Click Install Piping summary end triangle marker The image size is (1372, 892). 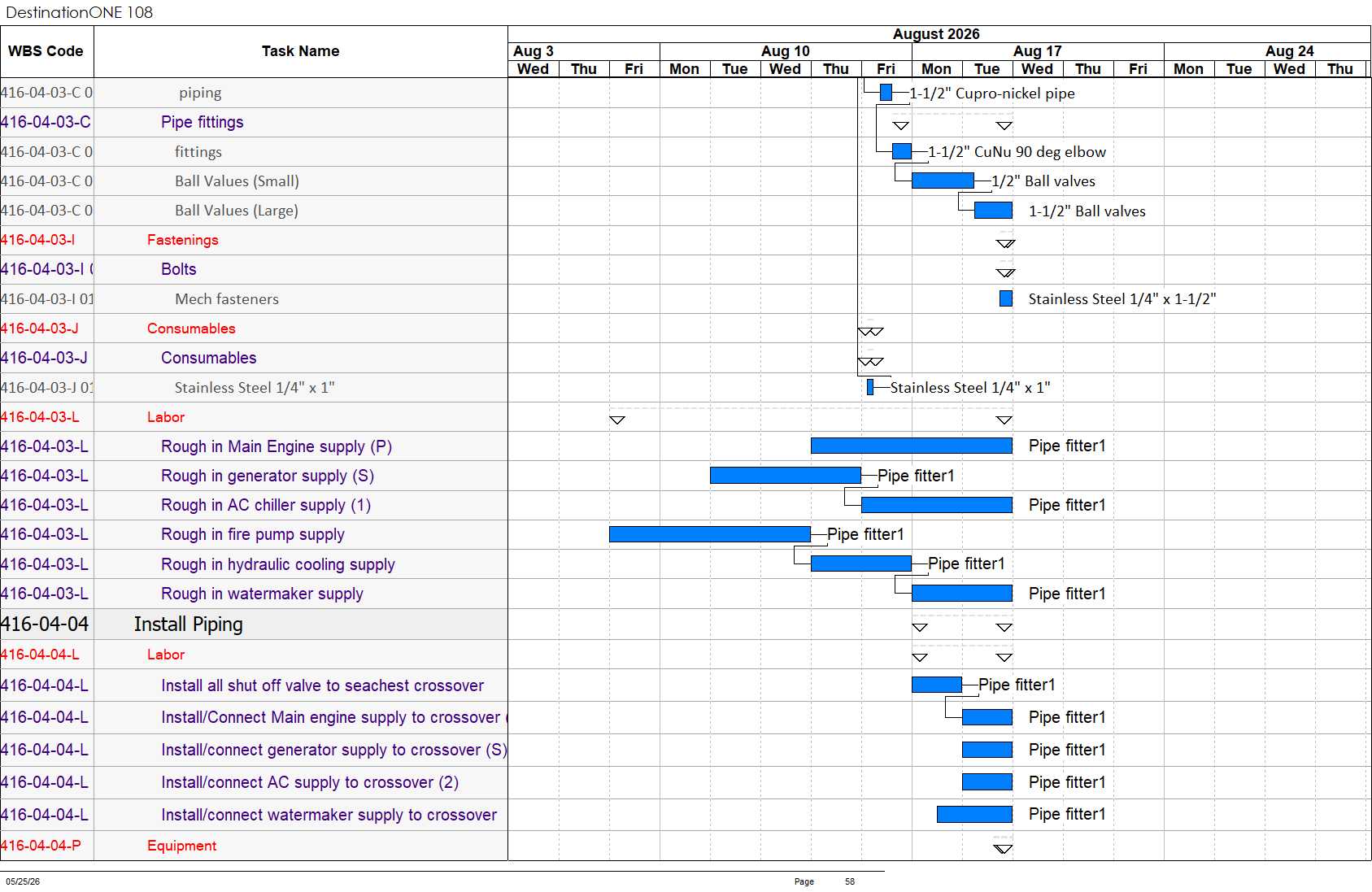click(1004, 627)
